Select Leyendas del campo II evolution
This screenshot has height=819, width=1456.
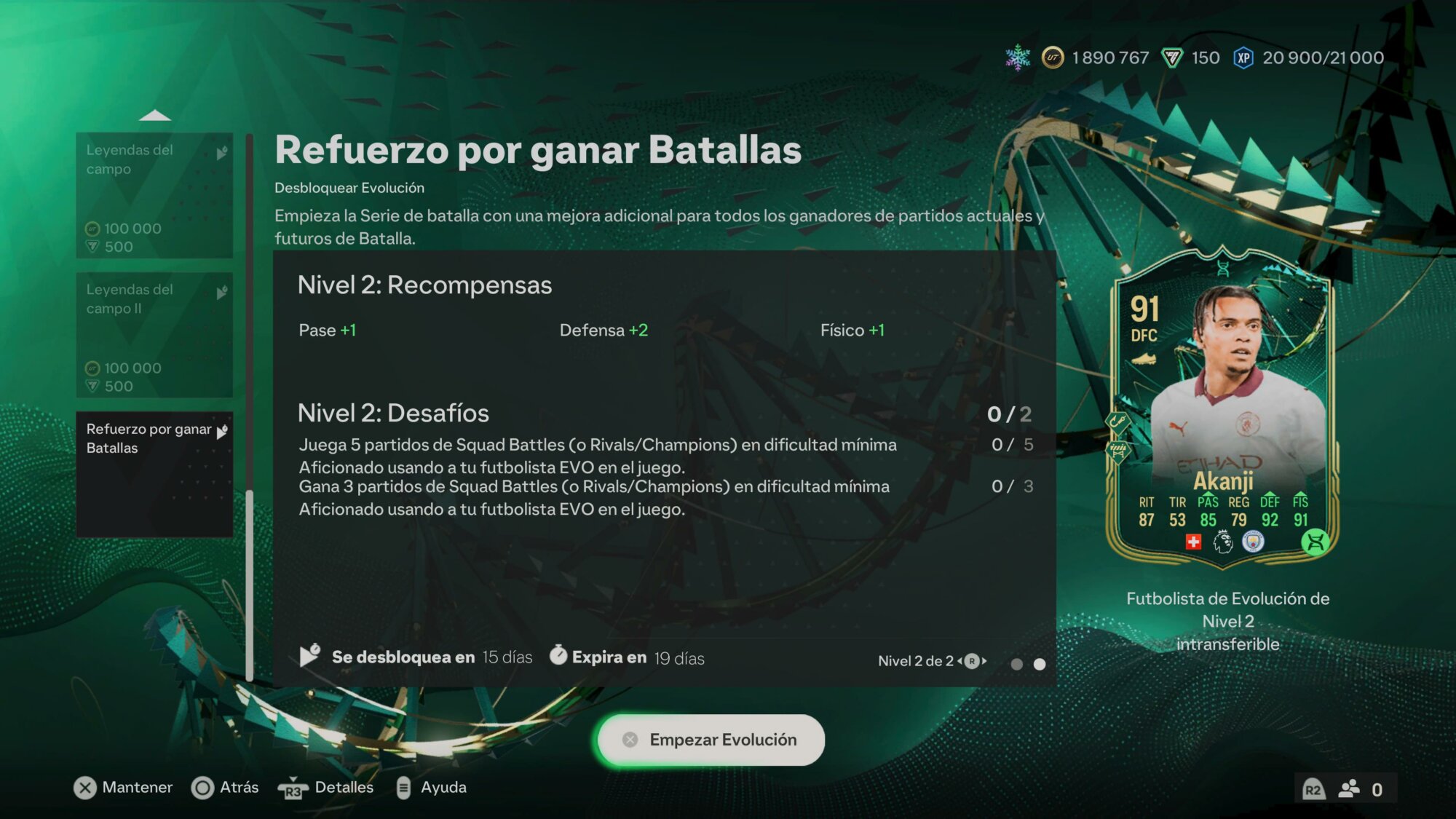[x=154, y=335]
